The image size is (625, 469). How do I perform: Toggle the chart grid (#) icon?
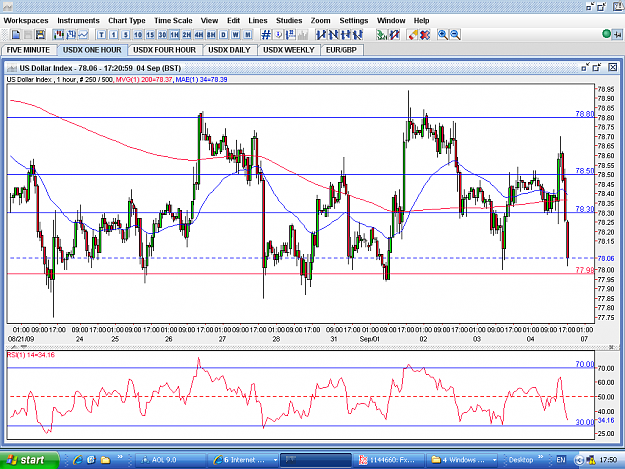266,35
